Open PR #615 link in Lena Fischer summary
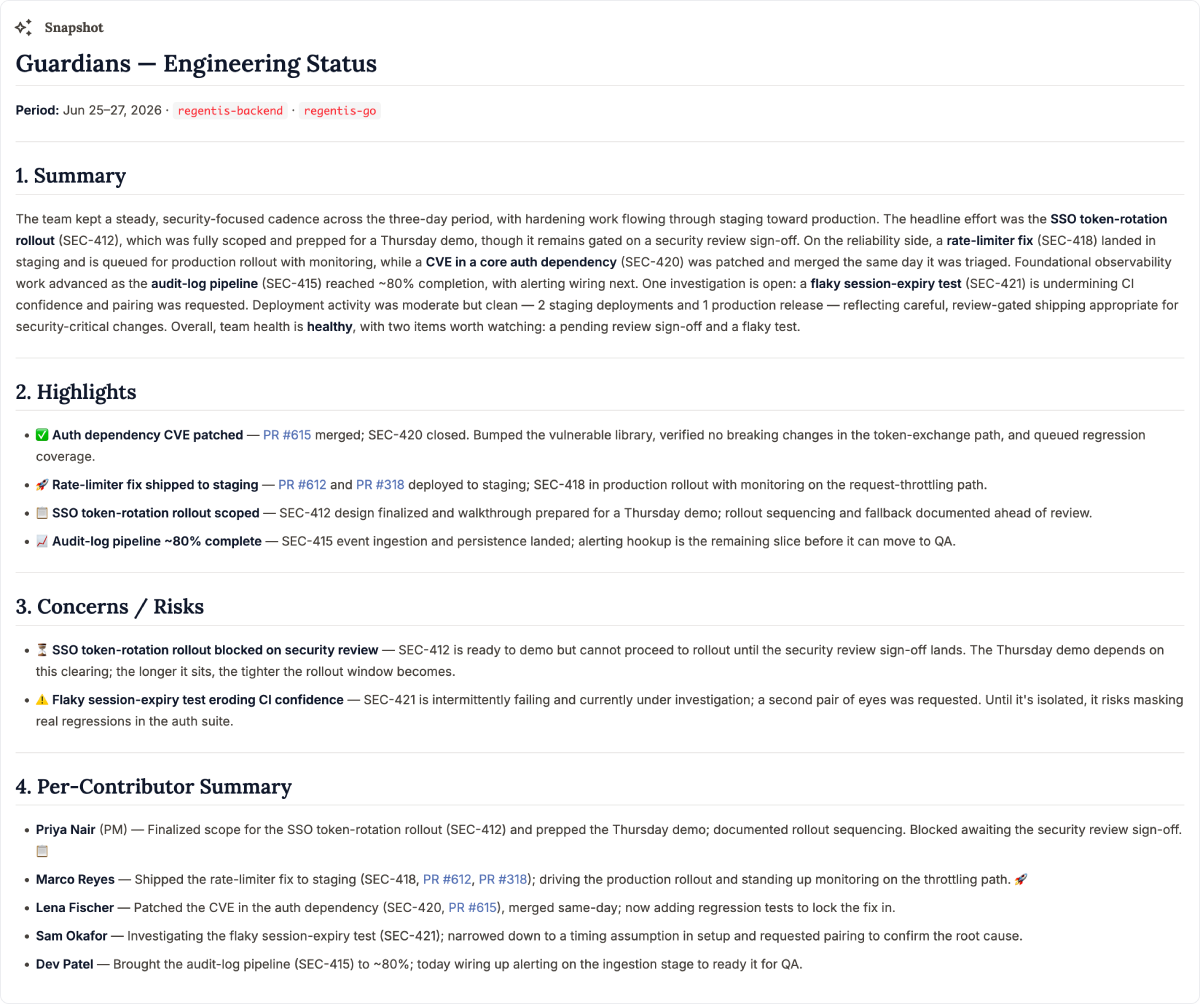Viewport: 1200px width, 1004px height. 472,908
